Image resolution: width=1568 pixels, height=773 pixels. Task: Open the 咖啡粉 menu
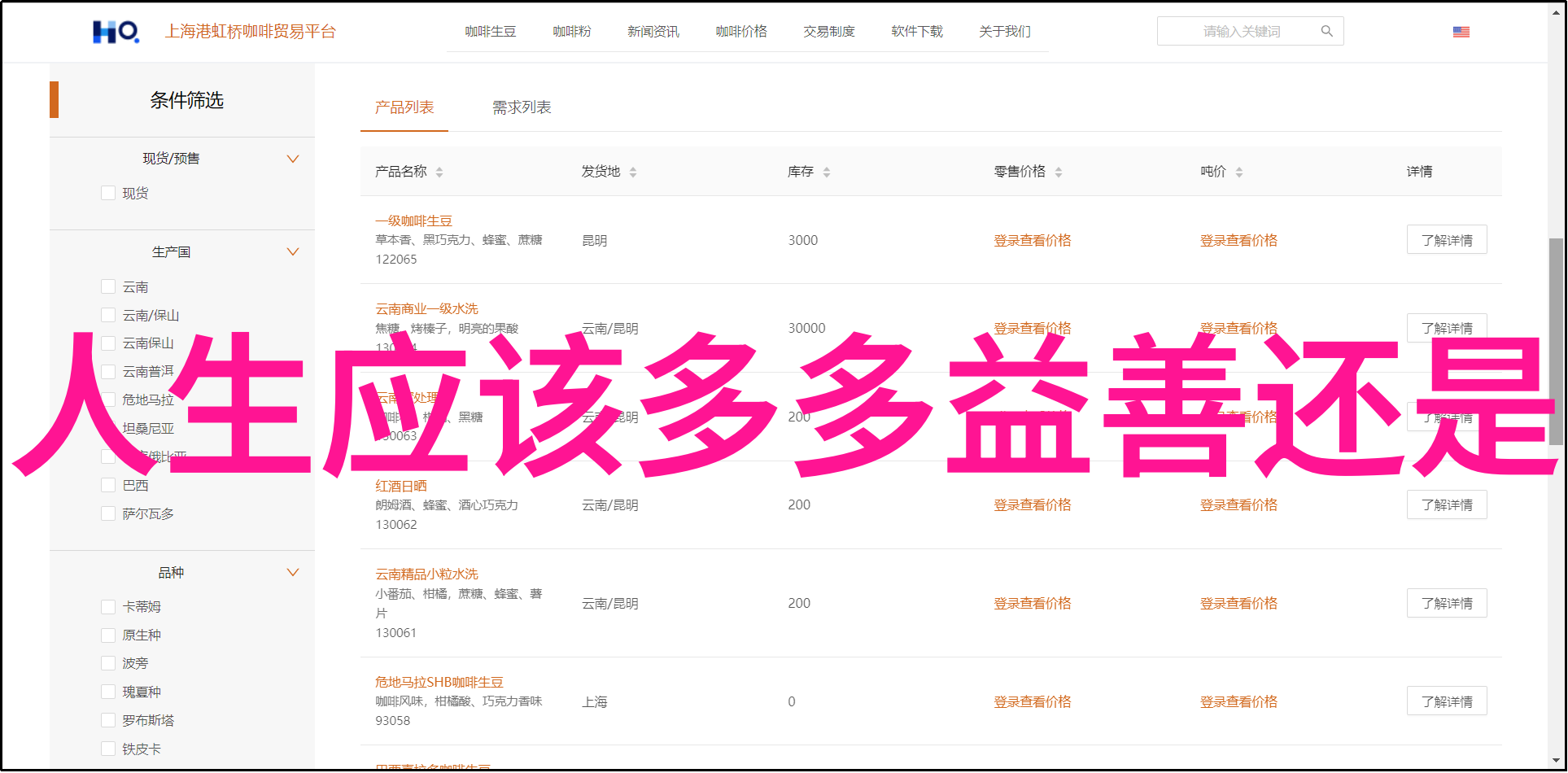(572, 31)
